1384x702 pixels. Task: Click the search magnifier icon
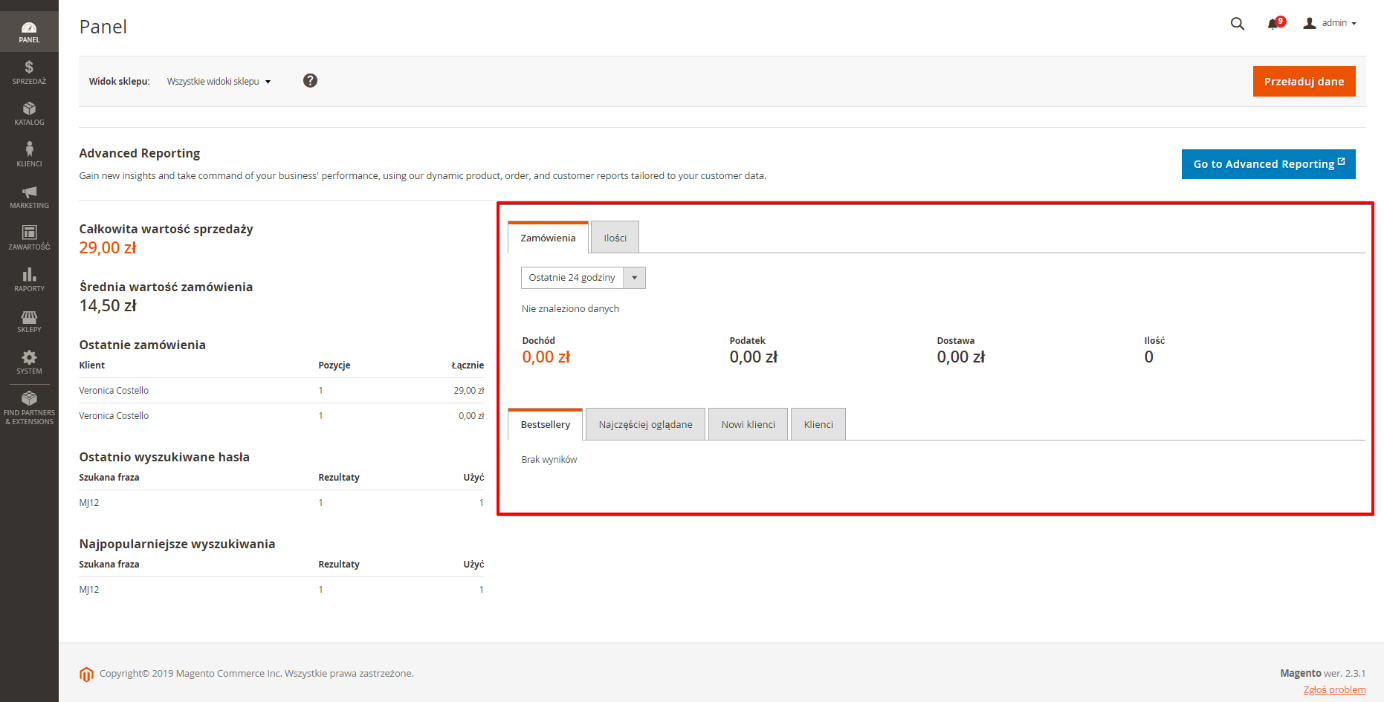pyautogui.click(x=1237, y=24)
